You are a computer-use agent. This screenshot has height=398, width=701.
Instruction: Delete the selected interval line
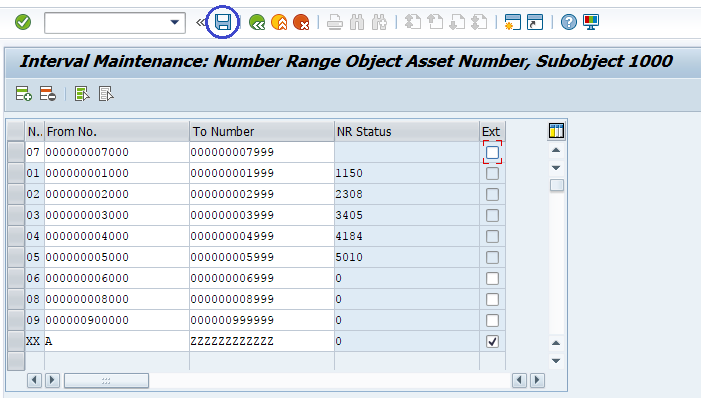click(x=47, y=94)
